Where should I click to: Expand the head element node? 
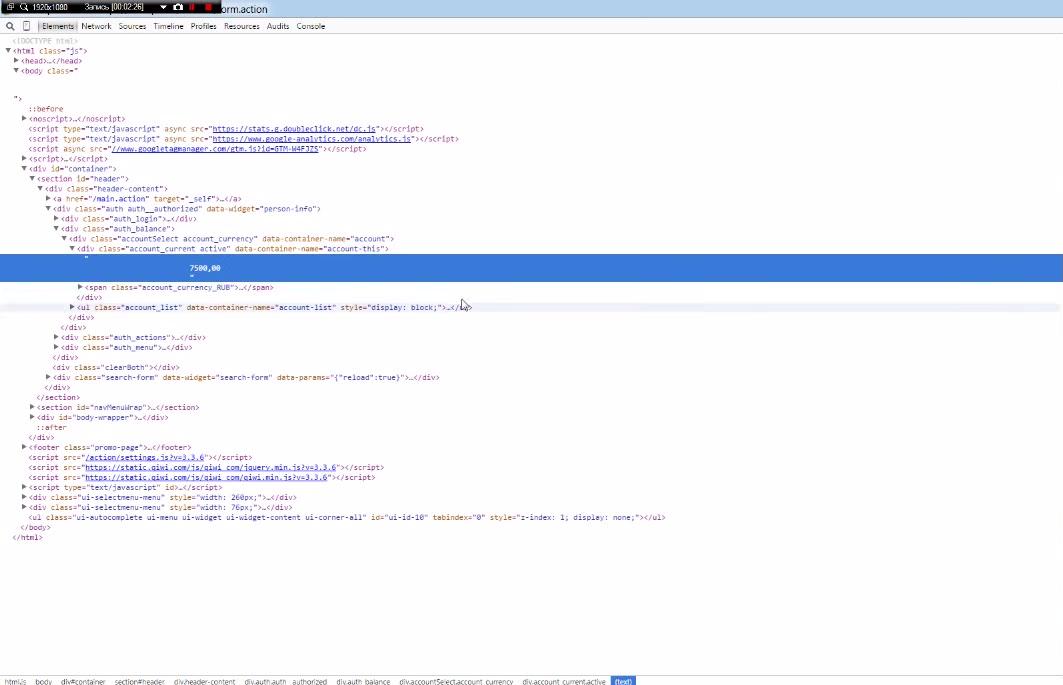pos(16,61)
